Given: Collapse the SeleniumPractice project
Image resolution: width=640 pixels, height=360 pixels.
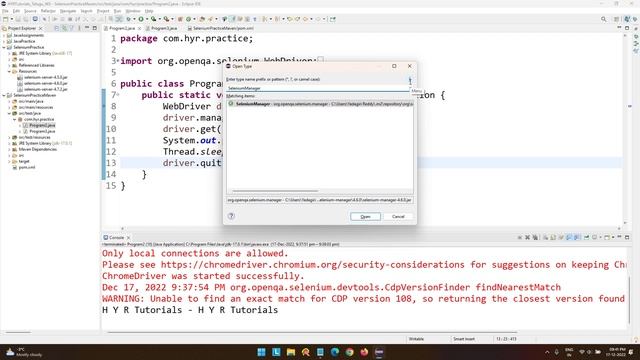Looking at the screenshot, I should tap(4, 47).
